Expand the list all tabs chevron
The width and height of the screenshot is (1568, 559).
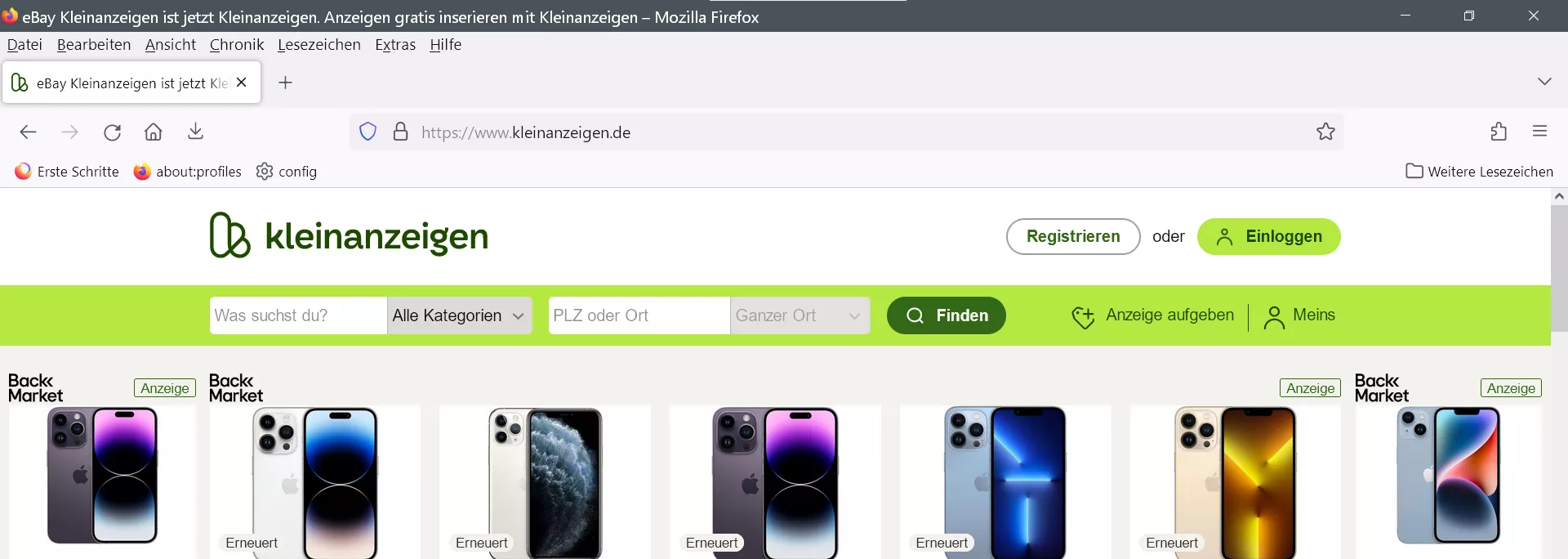pyautogui.click(x=1543, y=82)
